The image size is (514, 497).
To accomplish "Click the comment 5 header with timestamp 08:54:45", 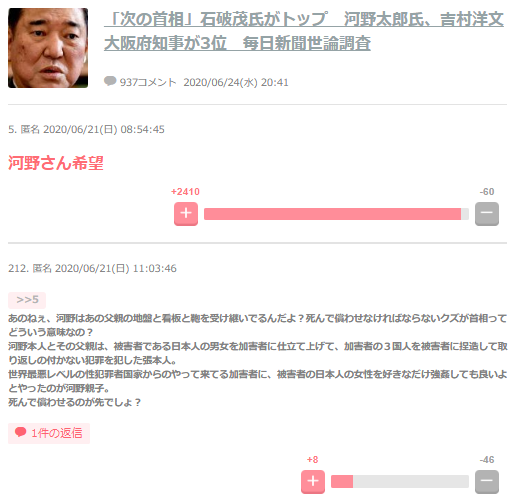I will [86, 129].
